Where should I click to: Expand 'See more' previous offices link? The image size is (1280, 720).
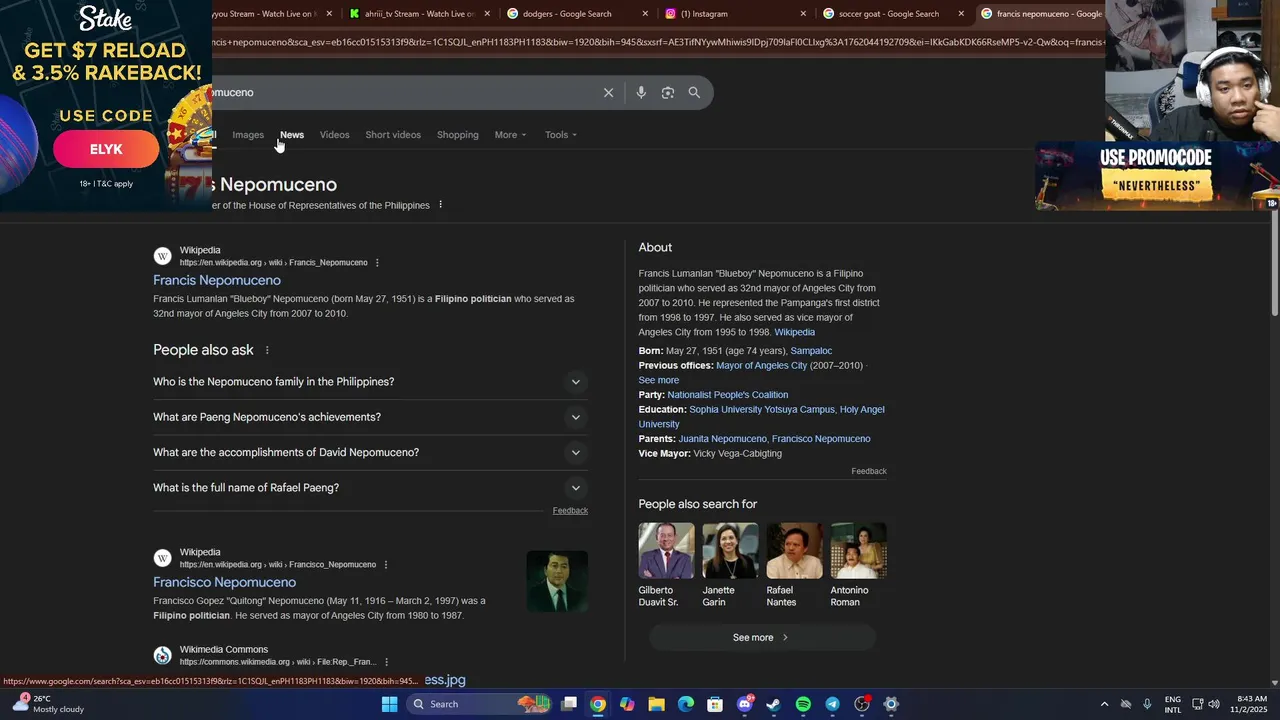point(659,380)
